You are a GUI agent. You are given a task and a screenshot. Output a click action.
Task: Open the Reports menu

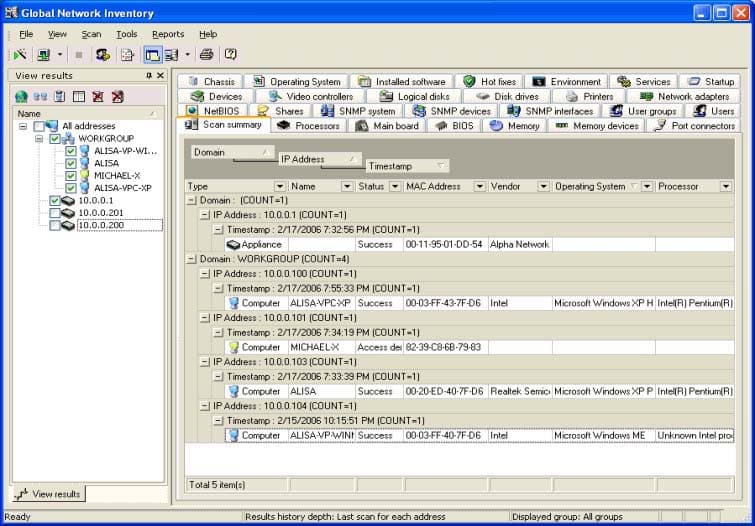click(x=168, y=34)
